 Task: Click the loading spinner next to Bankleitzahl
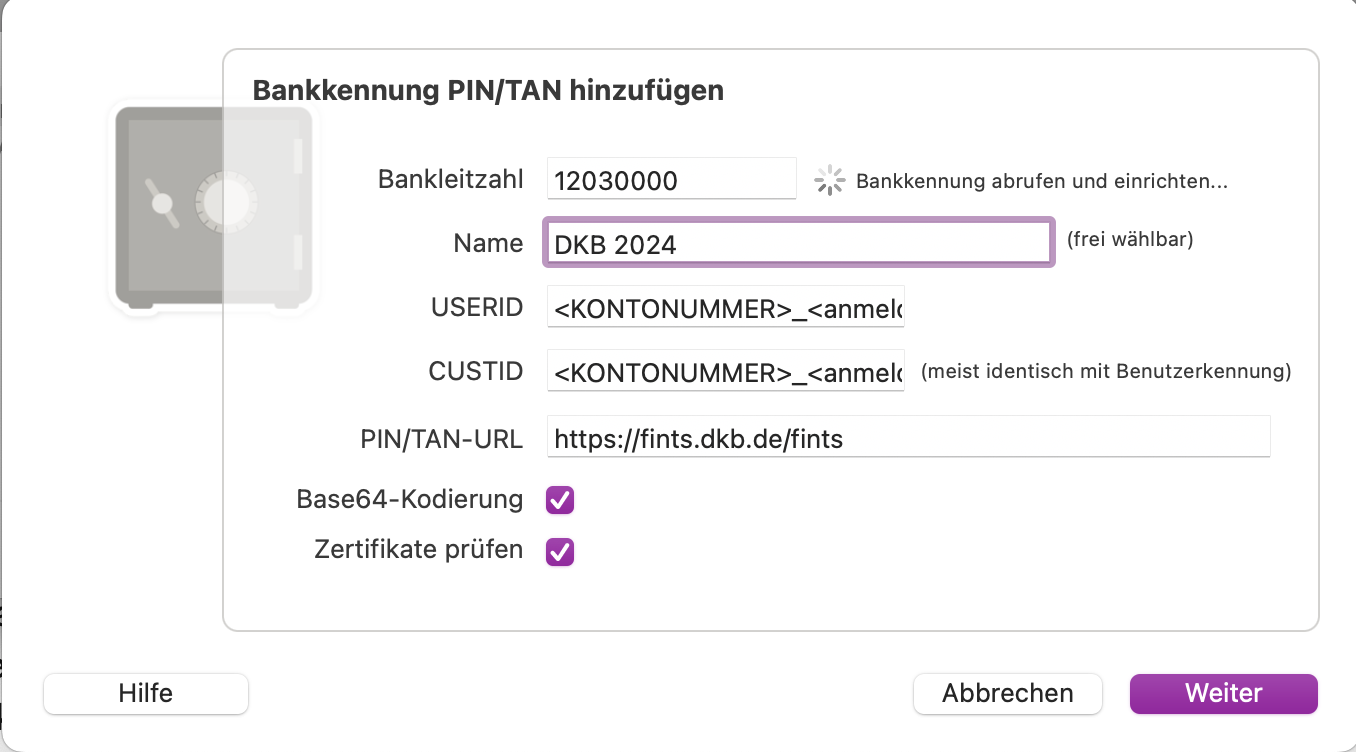tap(830, 180)
